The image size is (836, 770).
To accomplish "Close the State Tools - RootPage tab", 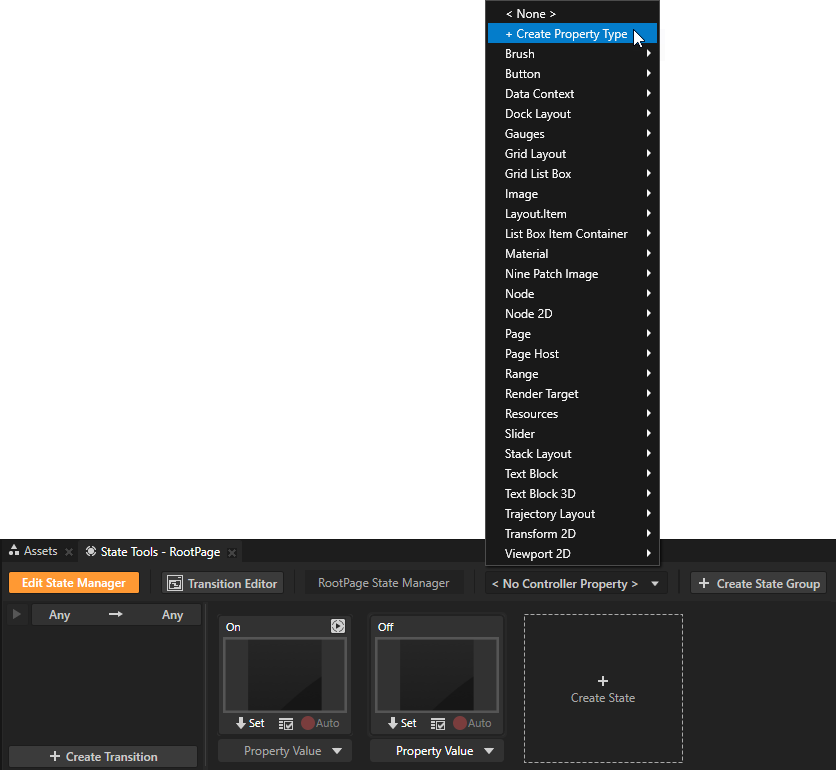I will [x=231, y=552].
